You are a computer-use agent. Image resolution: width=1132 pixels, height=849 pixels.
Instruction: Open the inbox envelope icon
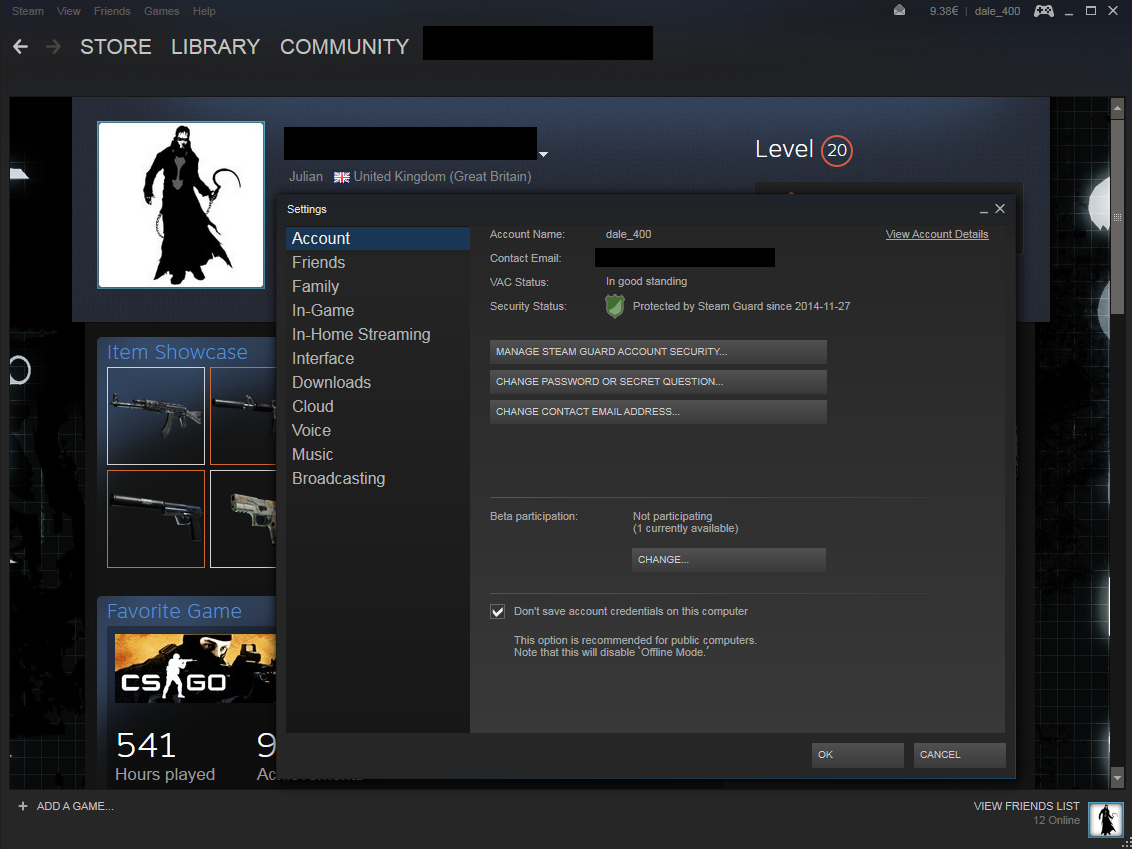click(x=899, y=11)
